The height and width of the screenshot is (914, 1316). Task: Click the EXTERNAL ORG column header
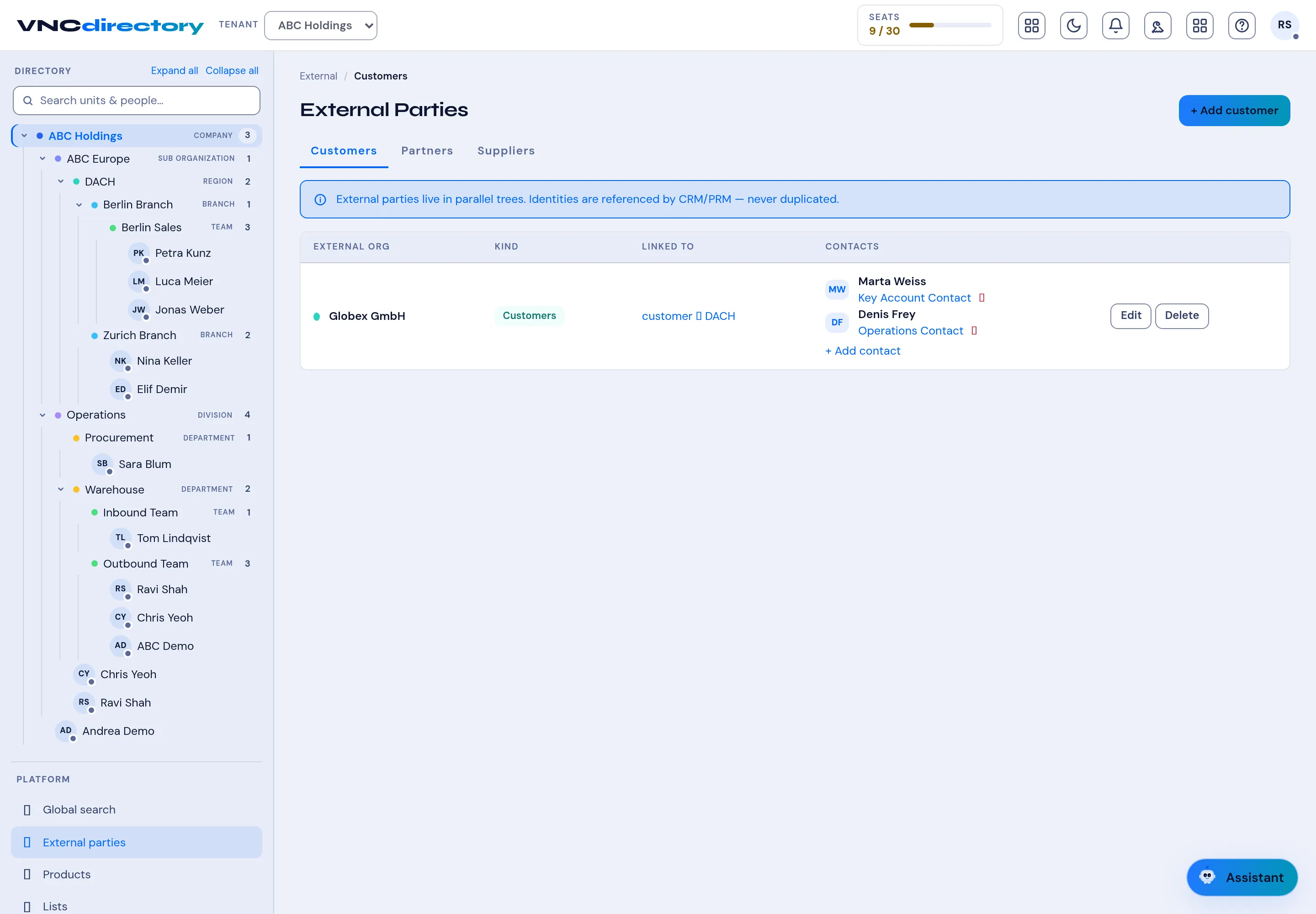coord(351,247)
